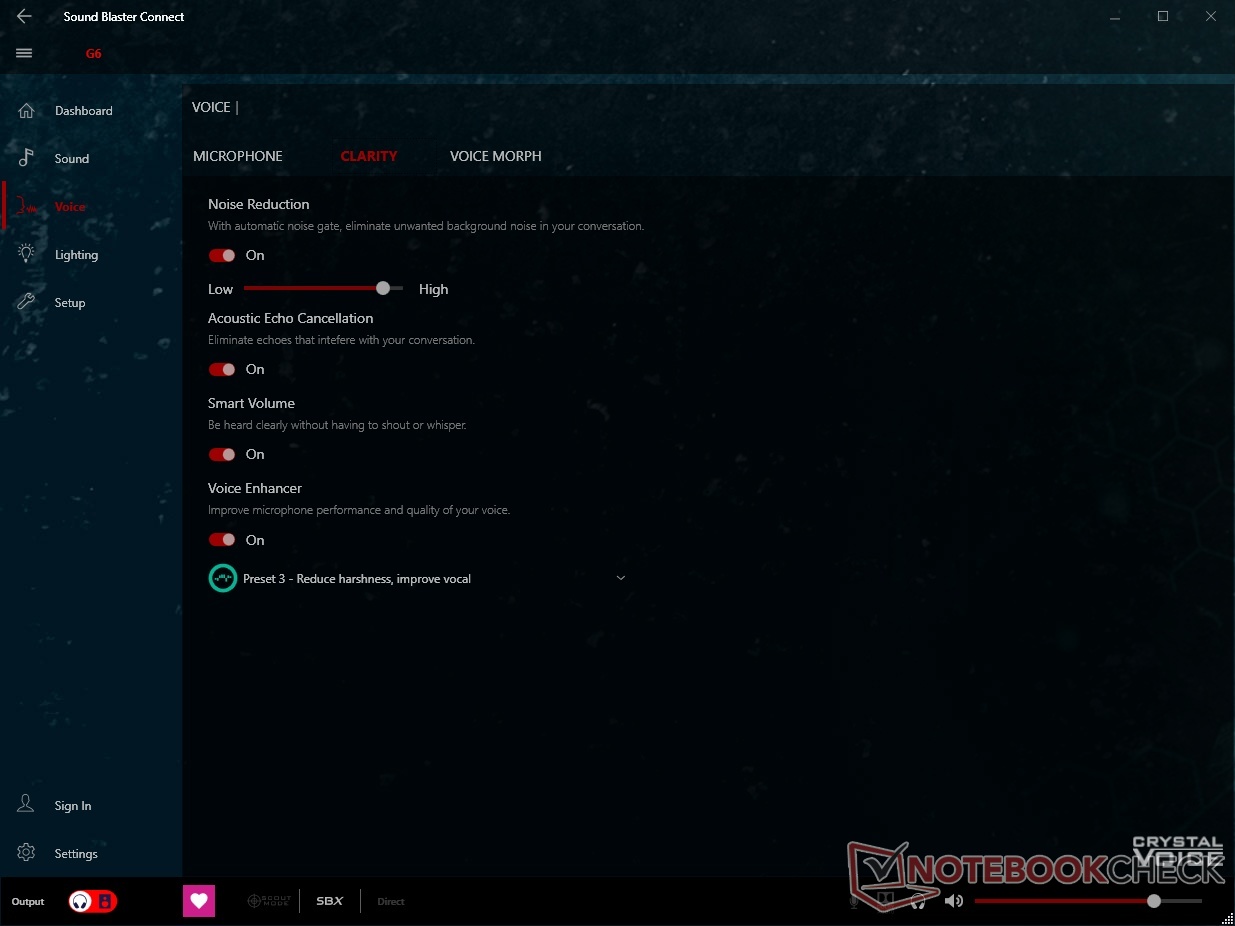Open the Sound section from the sidebar
The width and height of the screenshot is (1235, 926).
[91, 159]
